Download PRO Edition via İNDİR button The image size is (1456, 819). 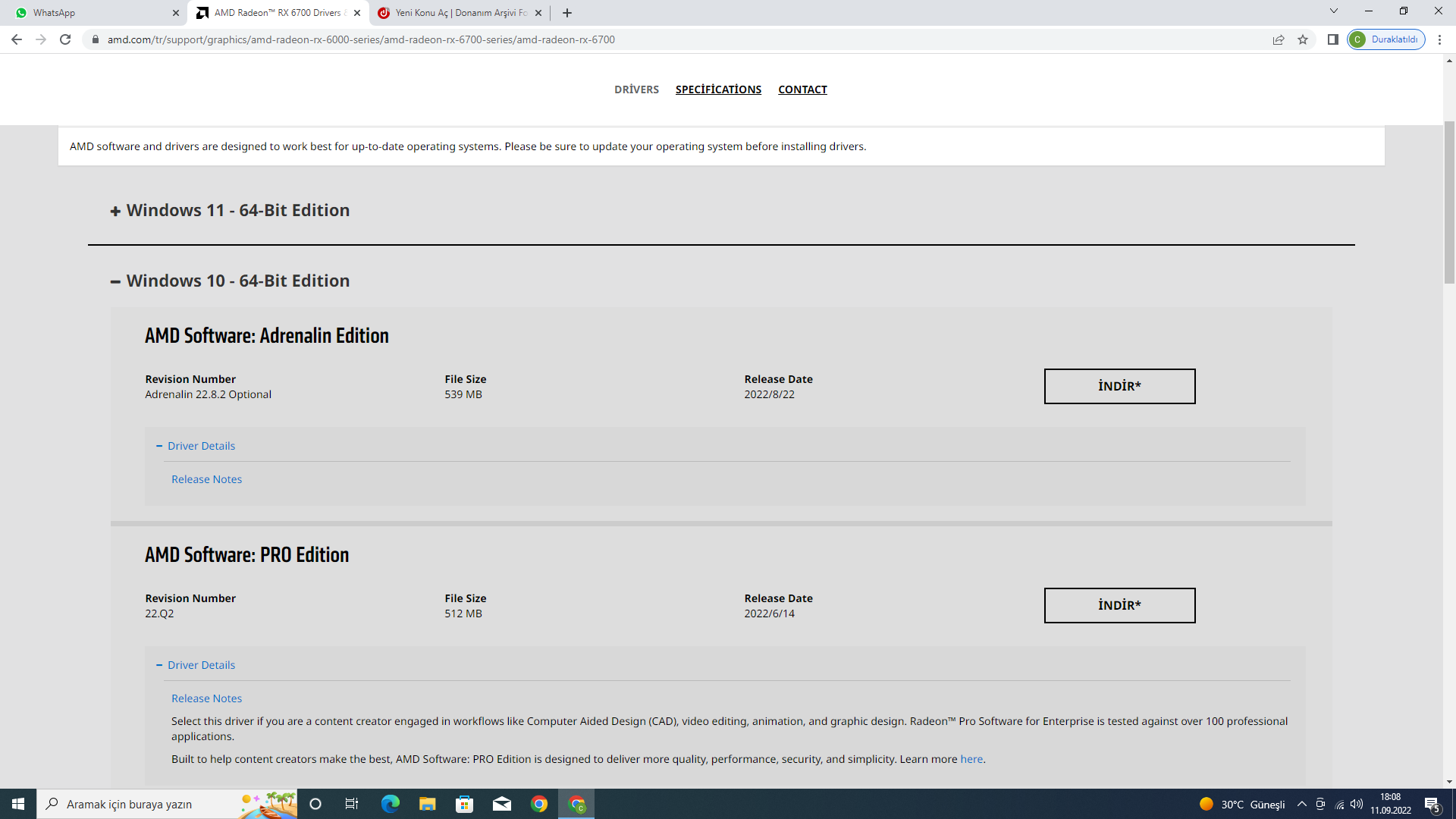[x=1119, y=605]
